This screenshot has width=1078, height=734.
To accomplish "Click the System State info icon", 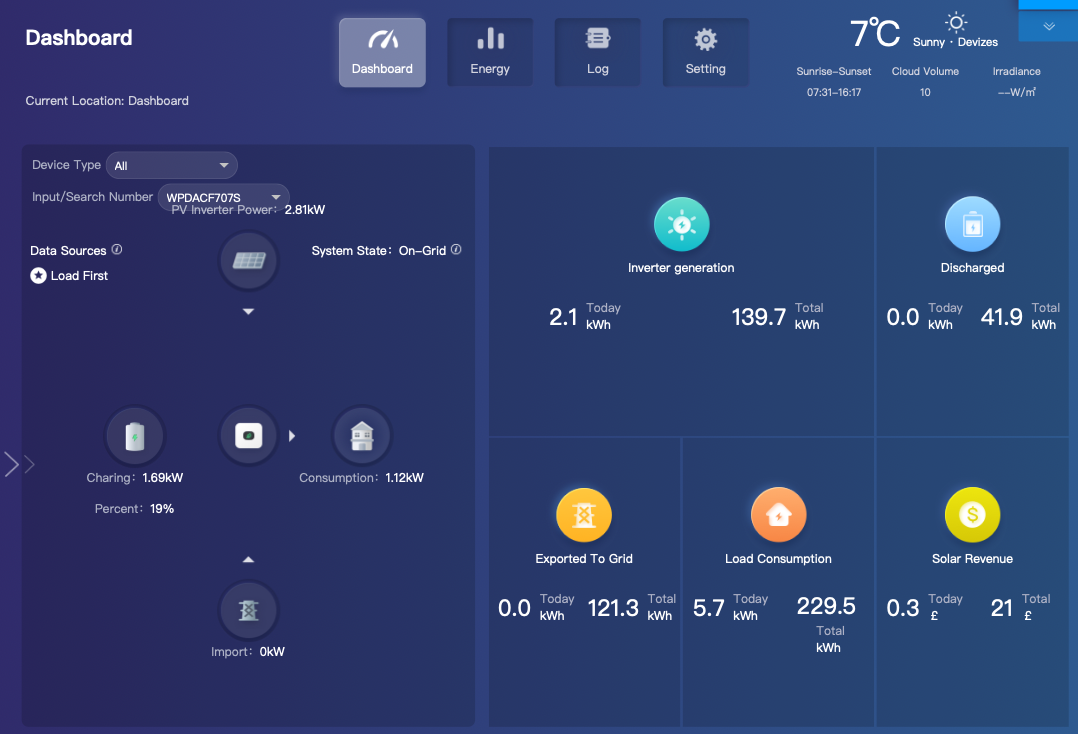I will tap(456, 249).
